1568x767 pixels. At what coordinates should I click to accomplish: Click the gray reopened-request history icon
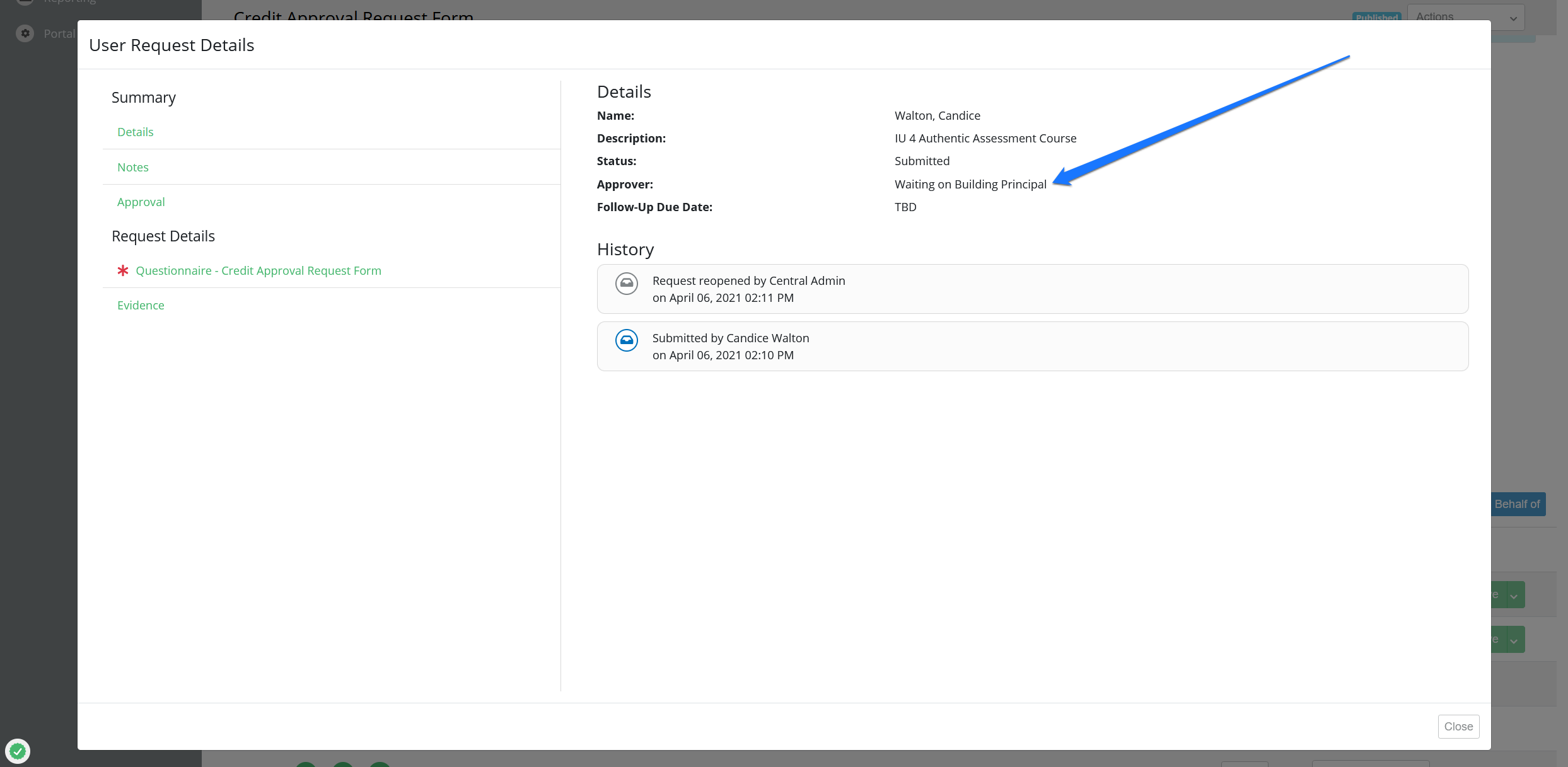pyautogui.click(x=626, y=284)
